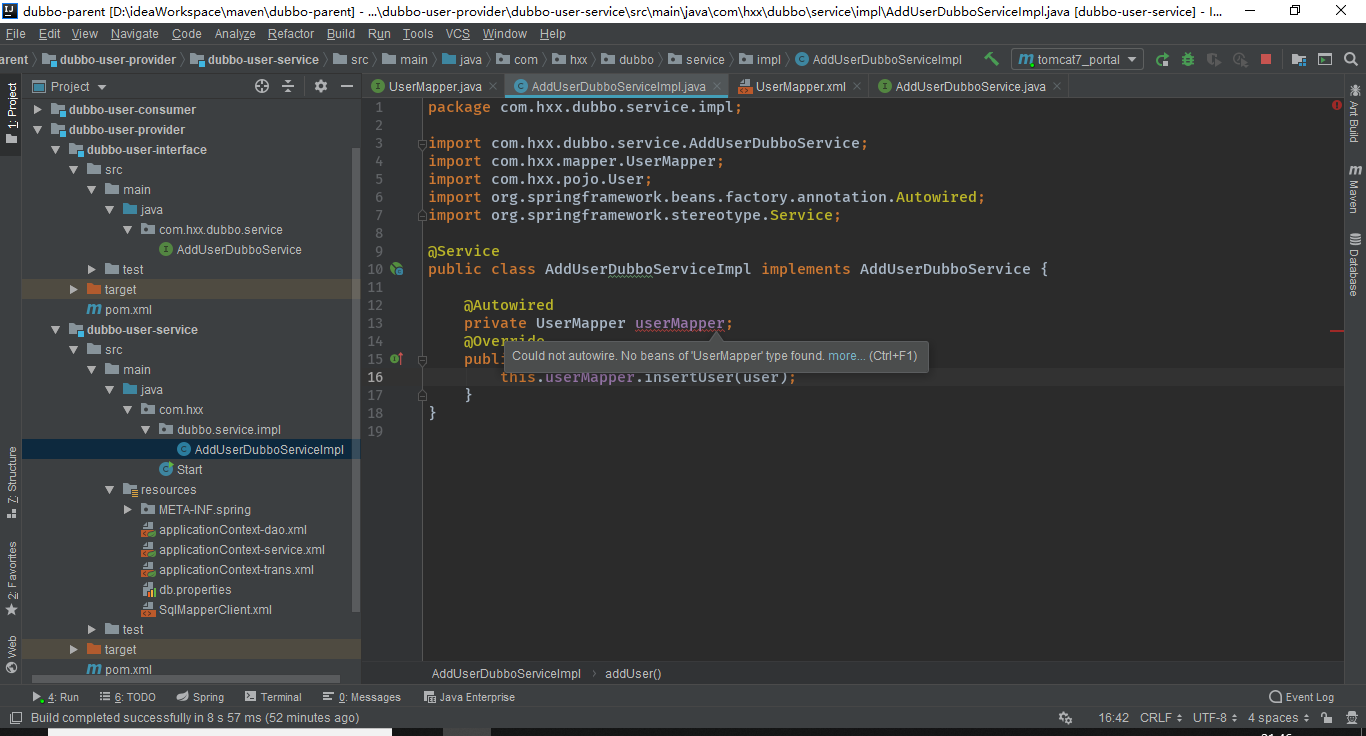Click the background tasks gear icon in status bar
Screen dimensions: 1366x736
1065,718
